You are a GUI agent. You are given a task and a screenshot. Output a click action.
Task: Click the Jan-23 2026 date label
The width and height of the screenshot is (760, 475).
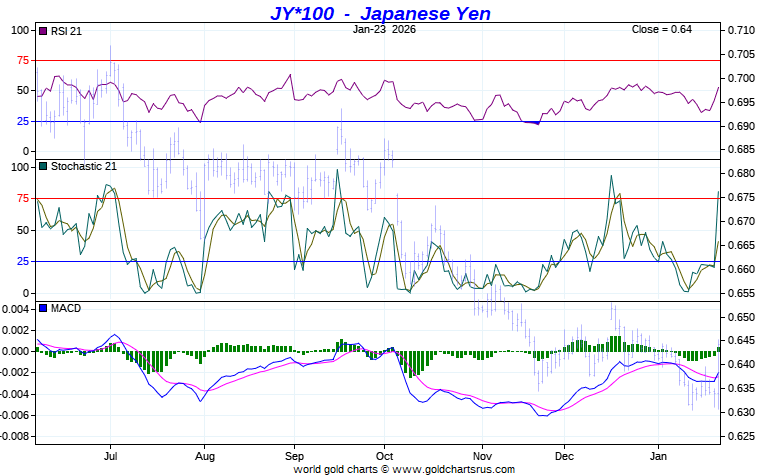pos(384,29)
